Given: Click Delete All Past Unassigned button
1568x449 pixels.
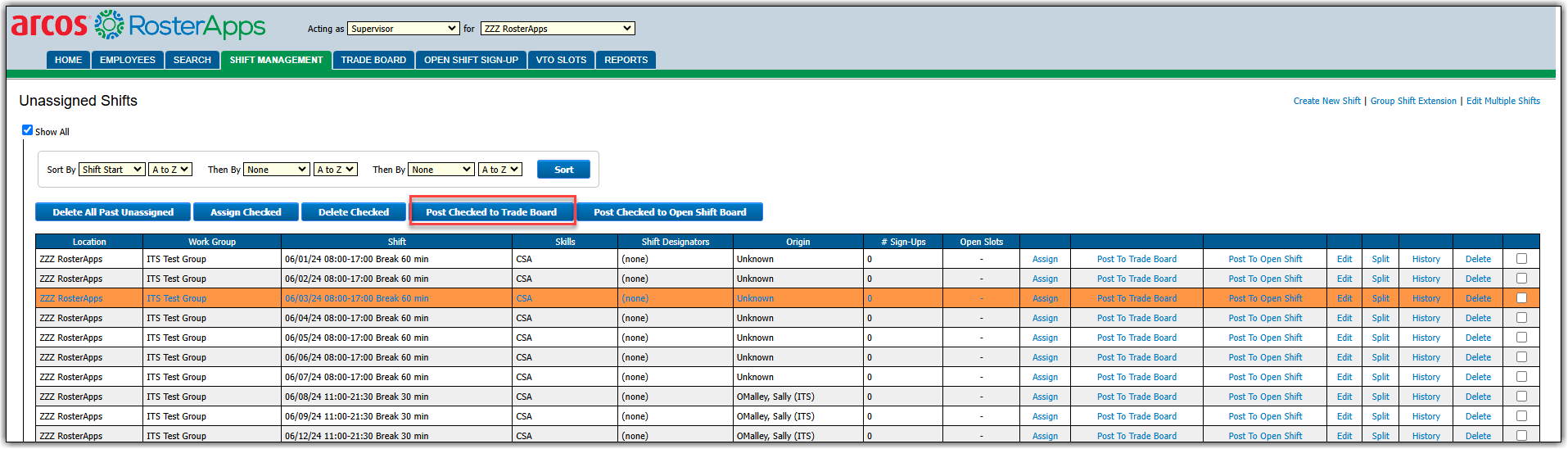Looking at the screenshot, I should [113, 212].
